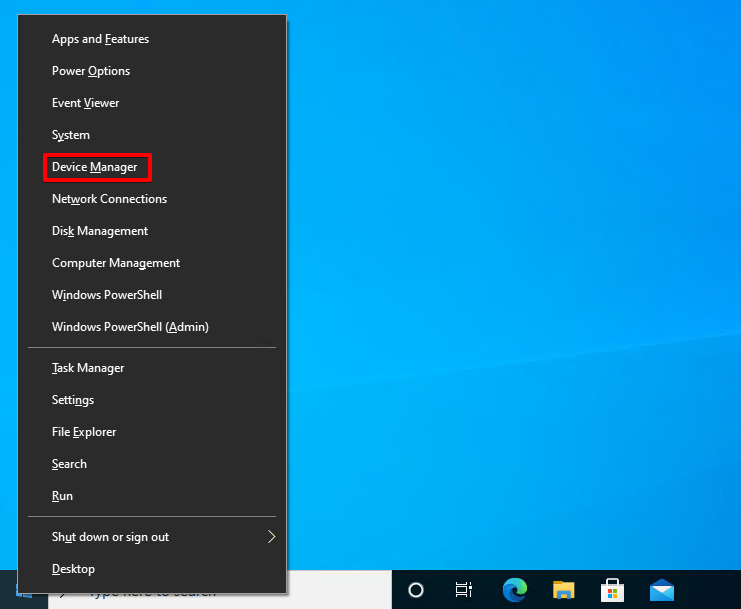Select the System menu entry
Screen dimensions: 741x609
(x=71, y=135)
